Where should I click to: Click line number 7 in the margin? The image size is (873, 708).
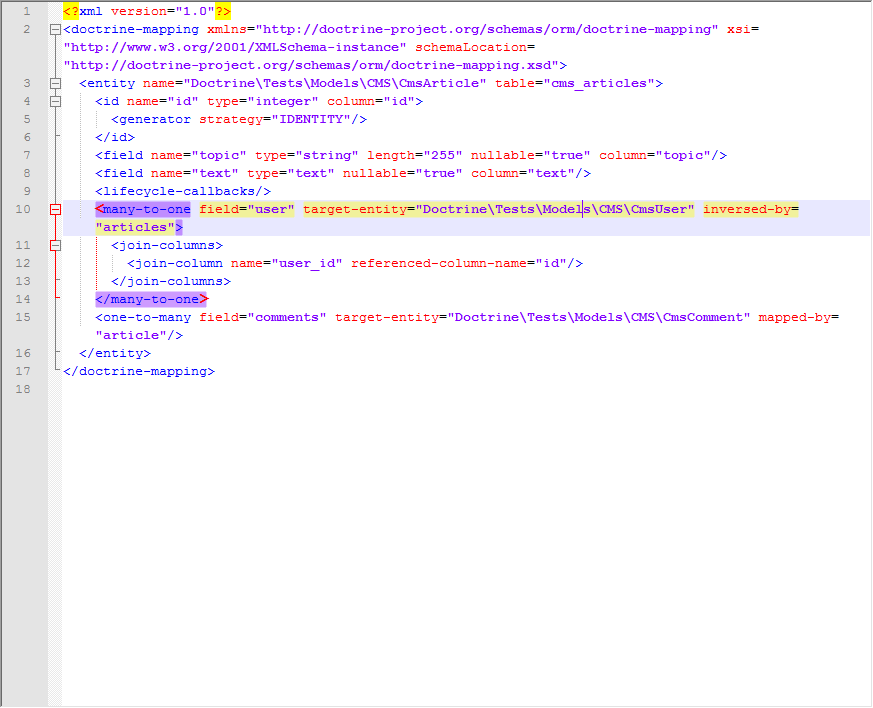27,155
